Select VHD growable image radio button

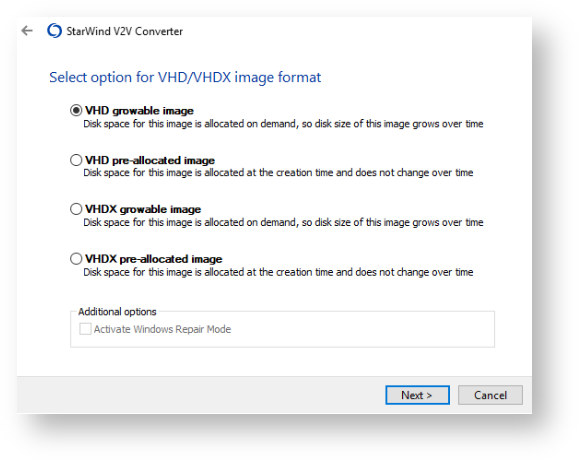pyautogui.click(x=76, y=111)
